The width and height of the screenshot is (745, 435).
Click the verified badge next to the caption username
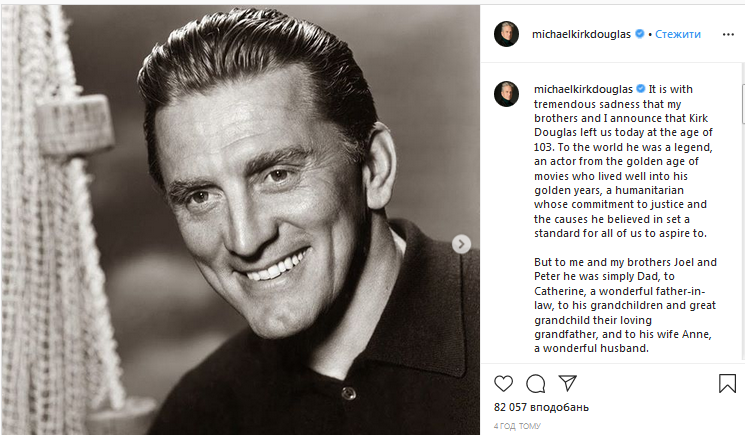pos(641,88)
